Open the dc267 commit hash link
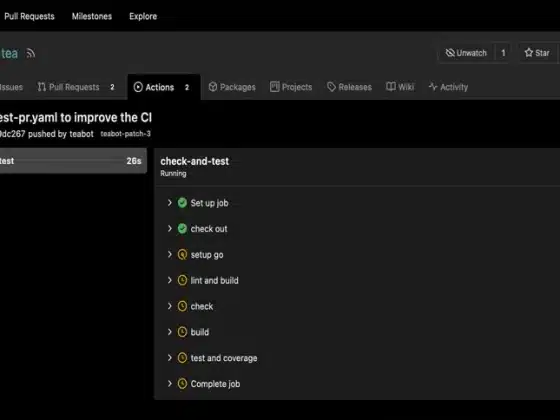Image resolution: width=560 pixels, height=420 pixels. pyautogui.click(x=12, y=134)
